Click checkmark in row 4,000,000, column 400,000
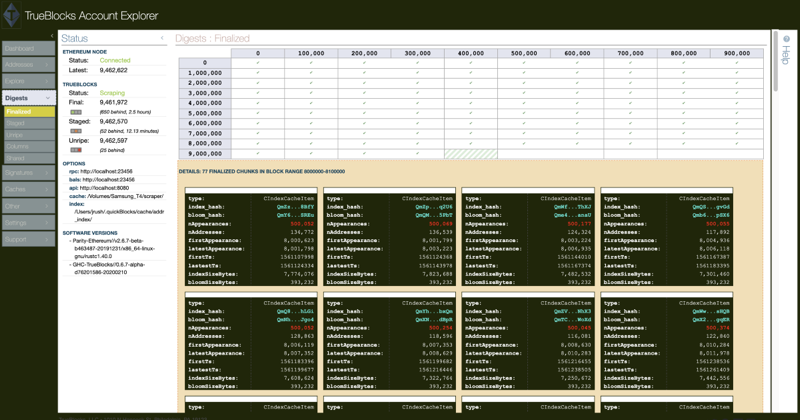The height and width of the screenshot is (420, 800). [470, 103]
